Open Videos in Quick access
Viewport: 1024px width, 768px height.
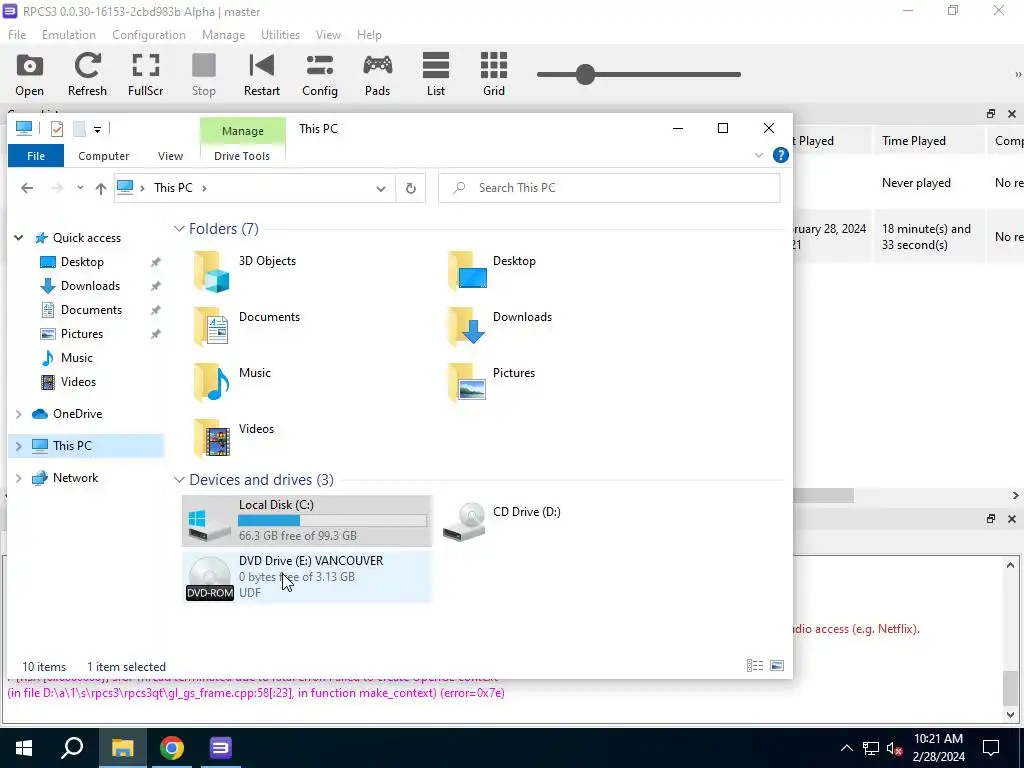pyautogui.click(x=78, y=382)
